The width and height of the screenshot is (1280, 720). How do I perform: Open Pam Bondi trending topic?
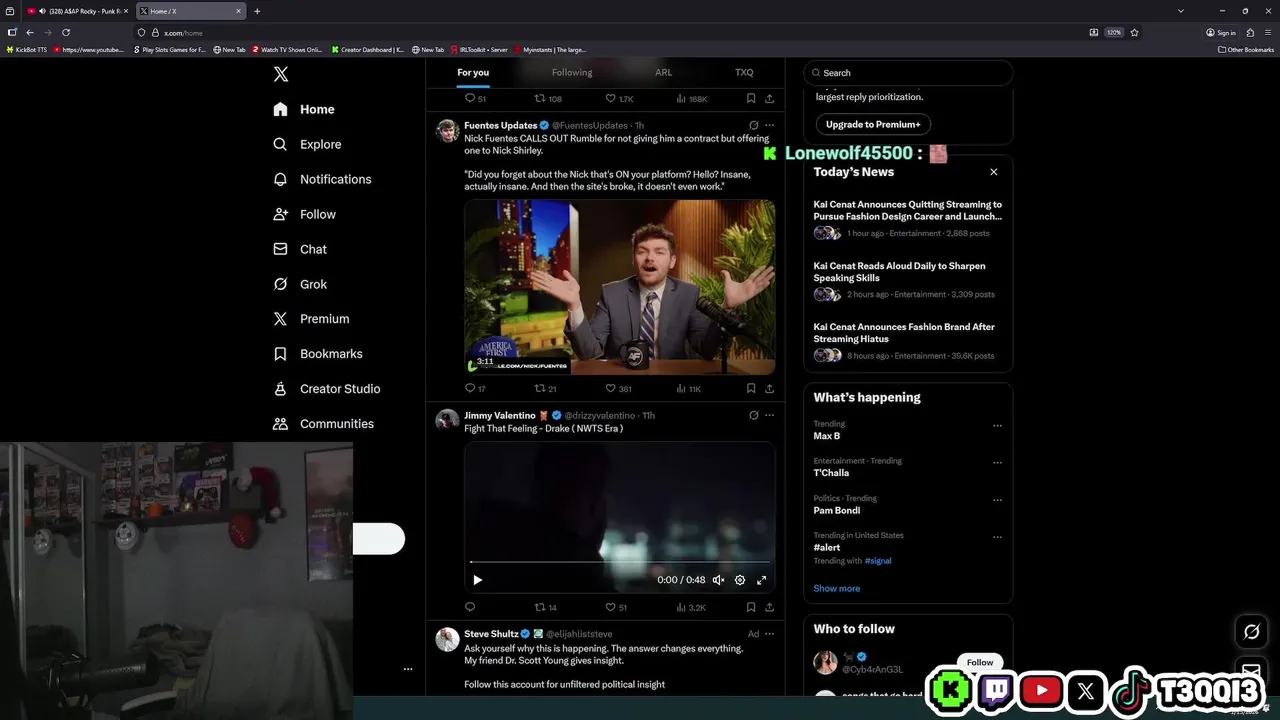836,510
